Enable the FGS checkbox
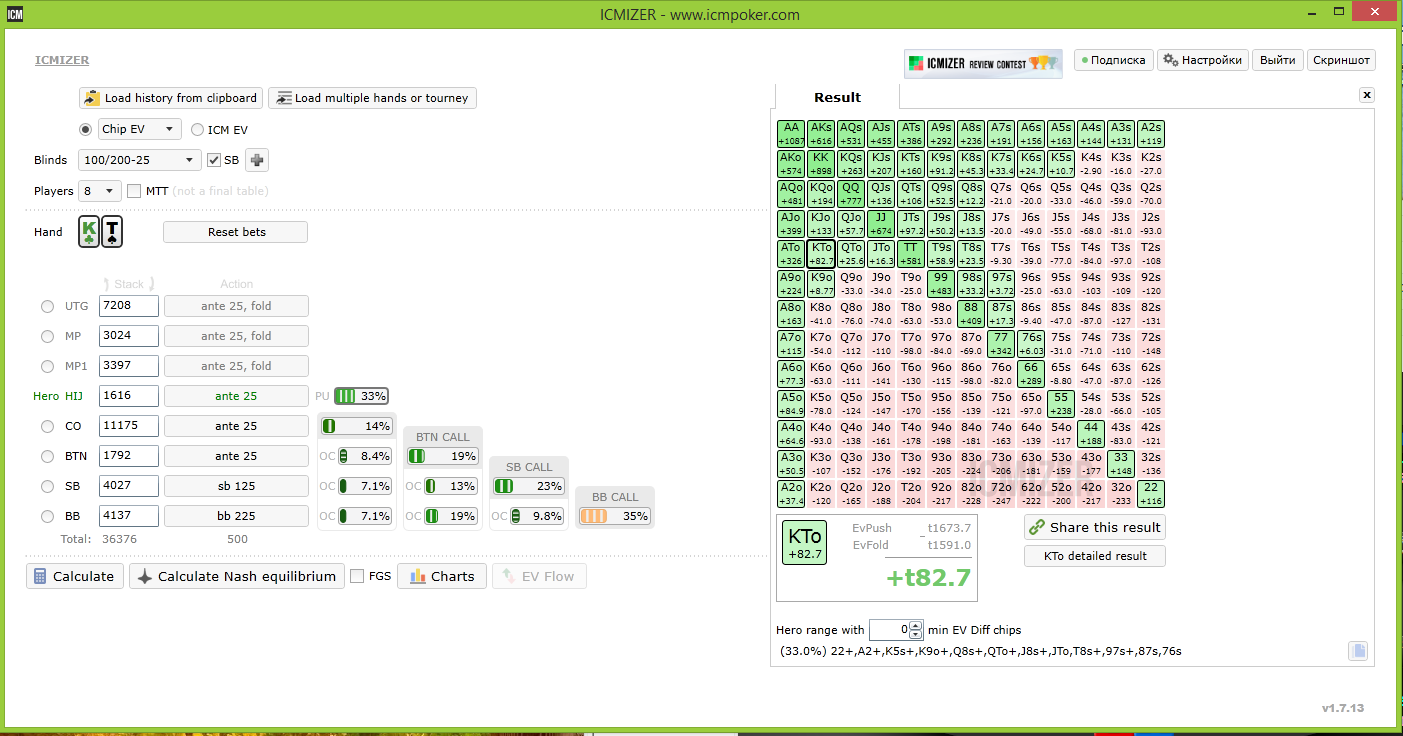The height and width of the screenshot is (736, 1403). (357, 576)
